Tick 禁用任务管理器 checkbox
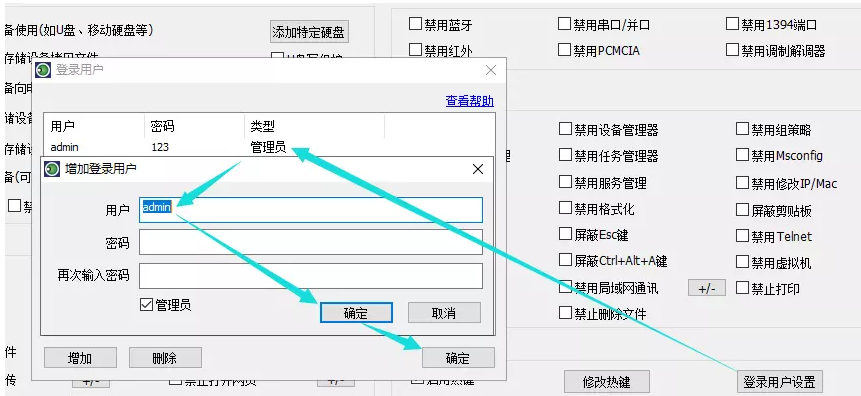Viewport: 861px width, 396px height. pyautogui.click(x=565, y=155)
